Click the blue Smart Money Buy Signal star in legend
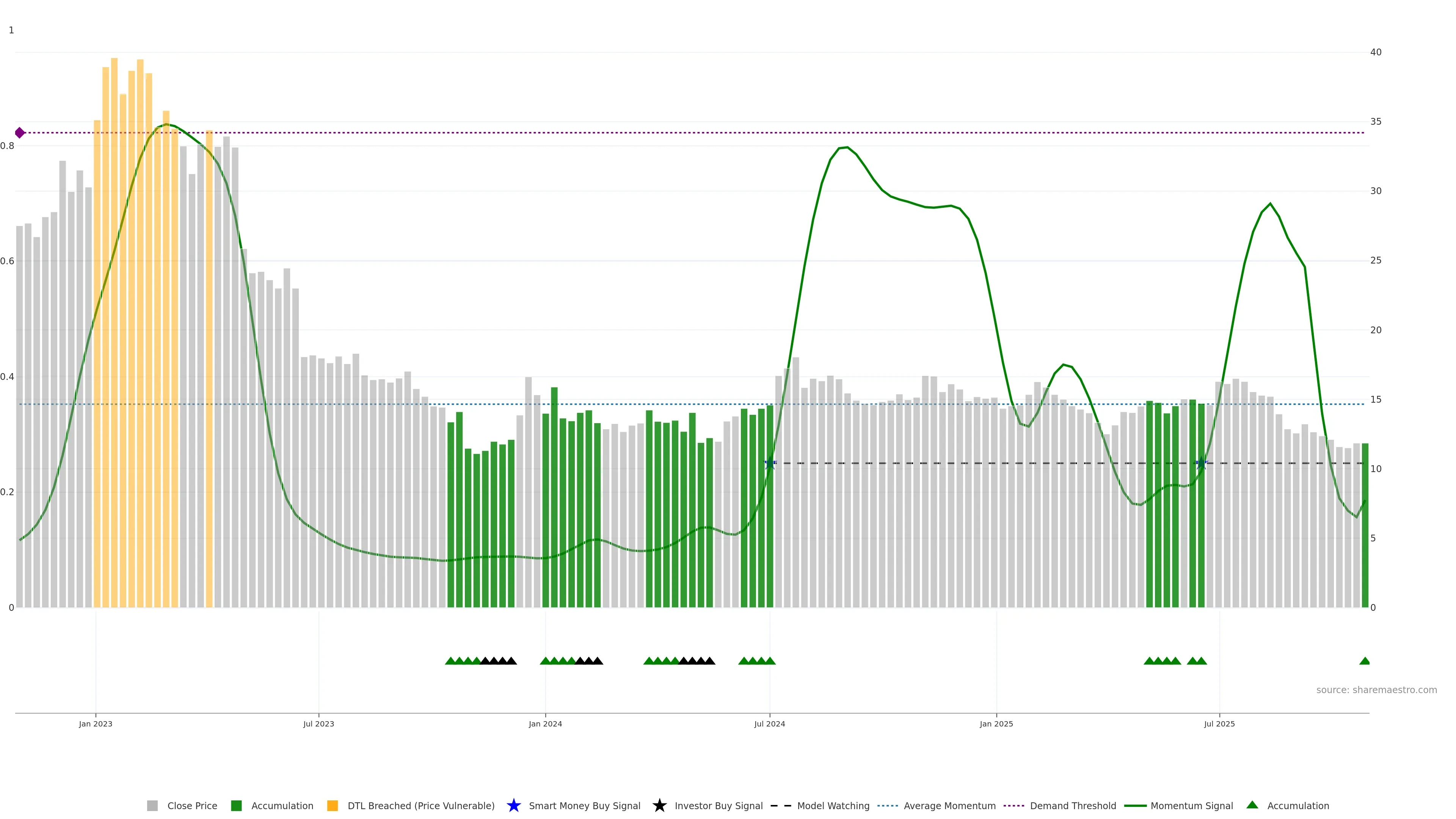1456x819 pixels. tap(513, 805)
